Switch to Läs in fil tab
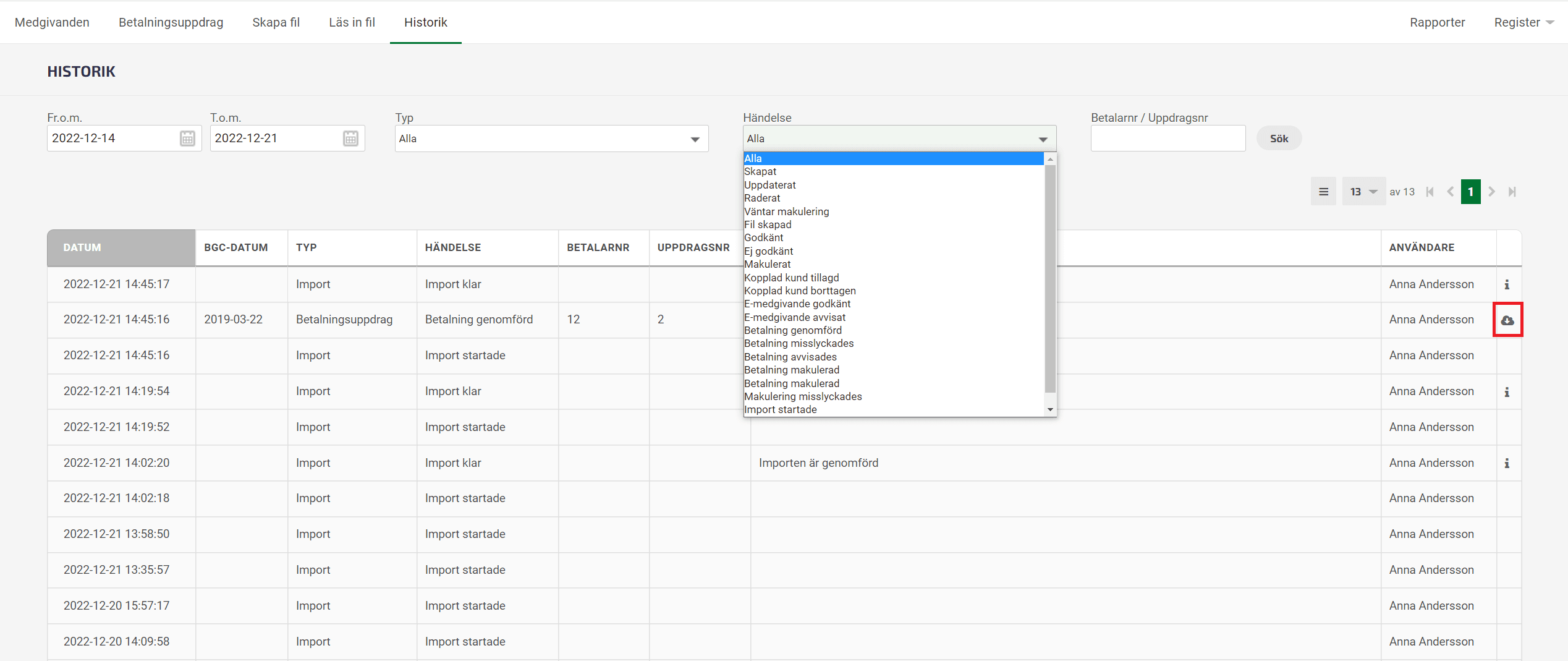The width and height of the screenshot is (1568, 661). coord(352,22)
